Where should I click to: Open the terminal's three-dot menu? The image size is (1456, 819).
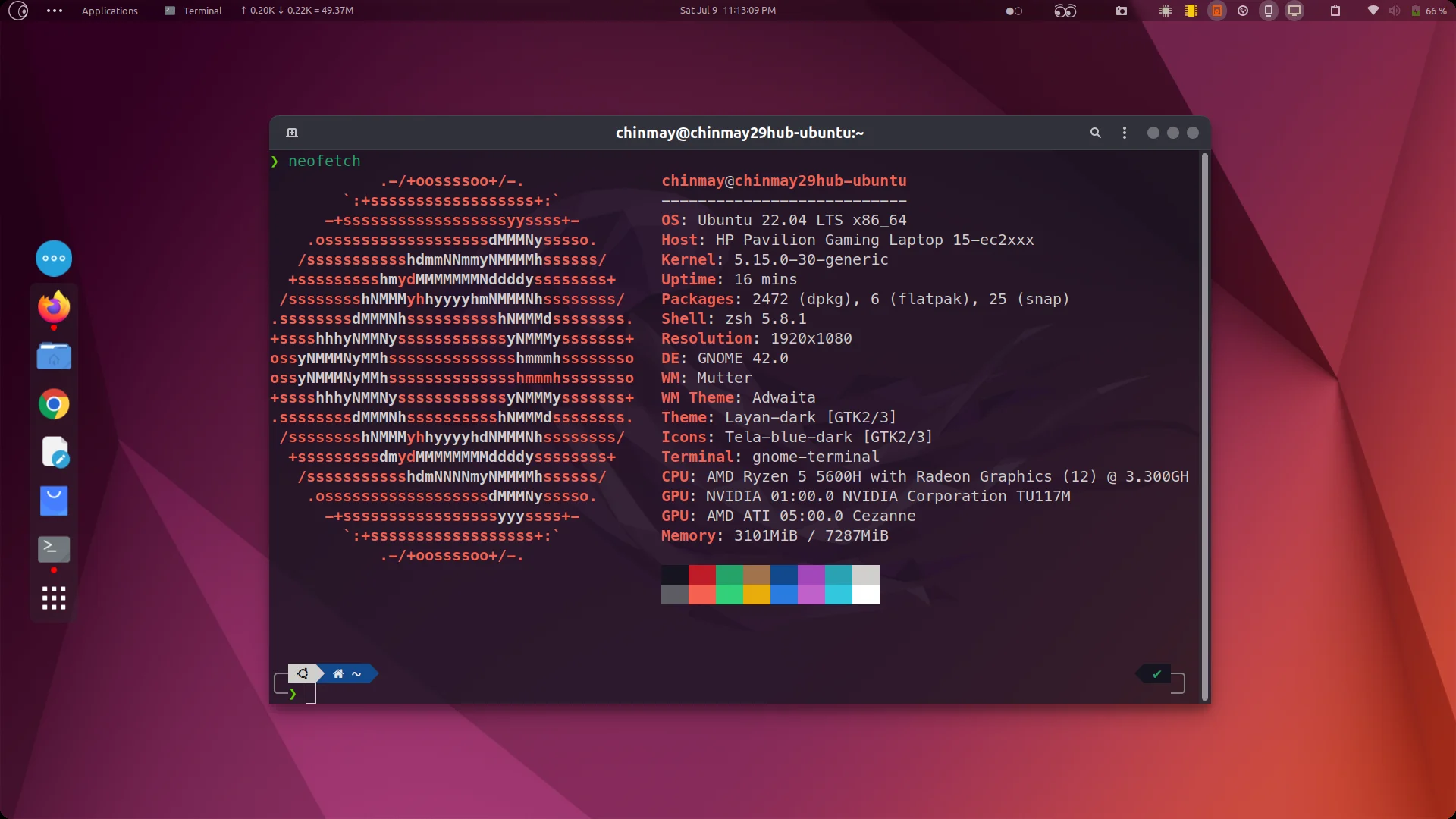click(1125, 133)
